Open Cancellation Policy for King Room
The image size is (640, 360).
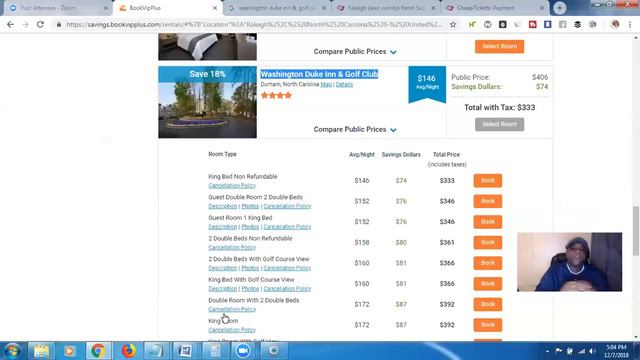[x=232, y=330]
